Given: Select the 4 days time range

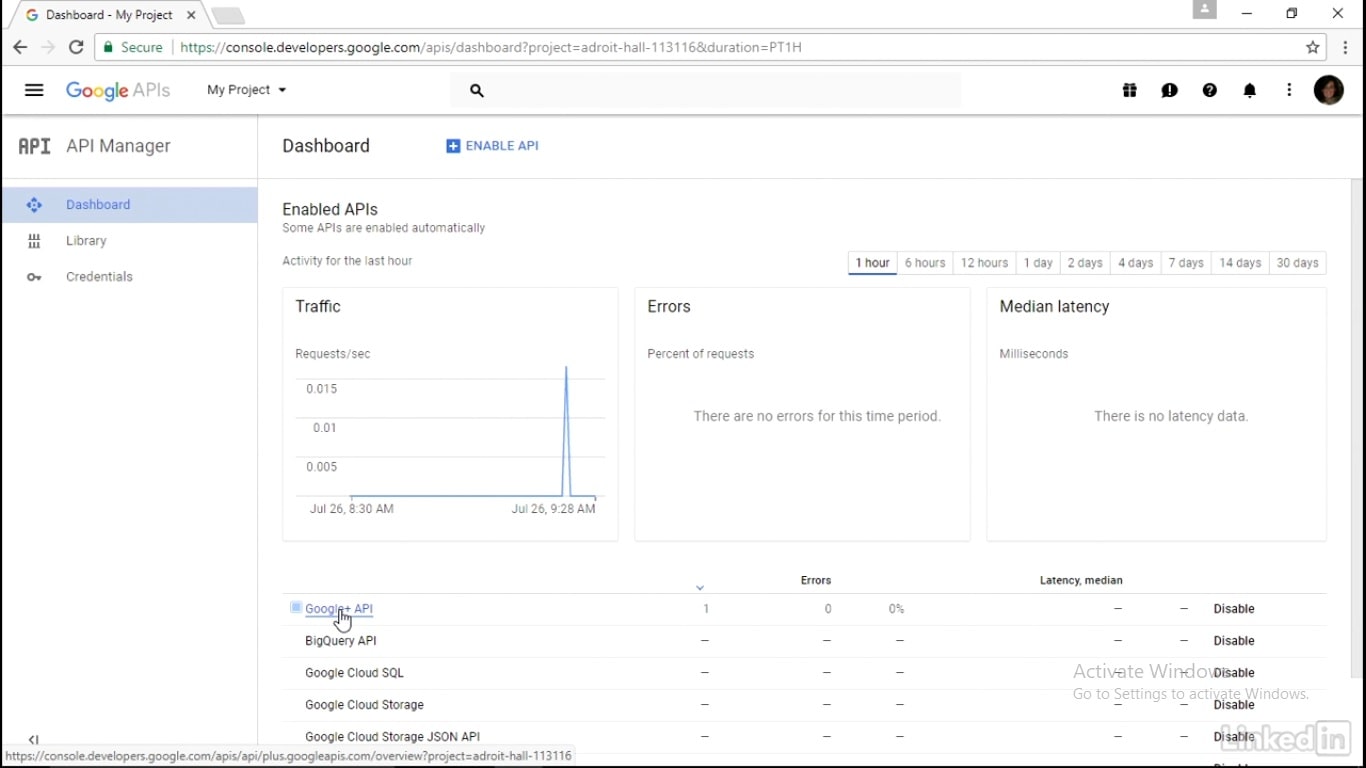Looking at the screenshot, I should pyautogui.click(x=1135, y=263).
